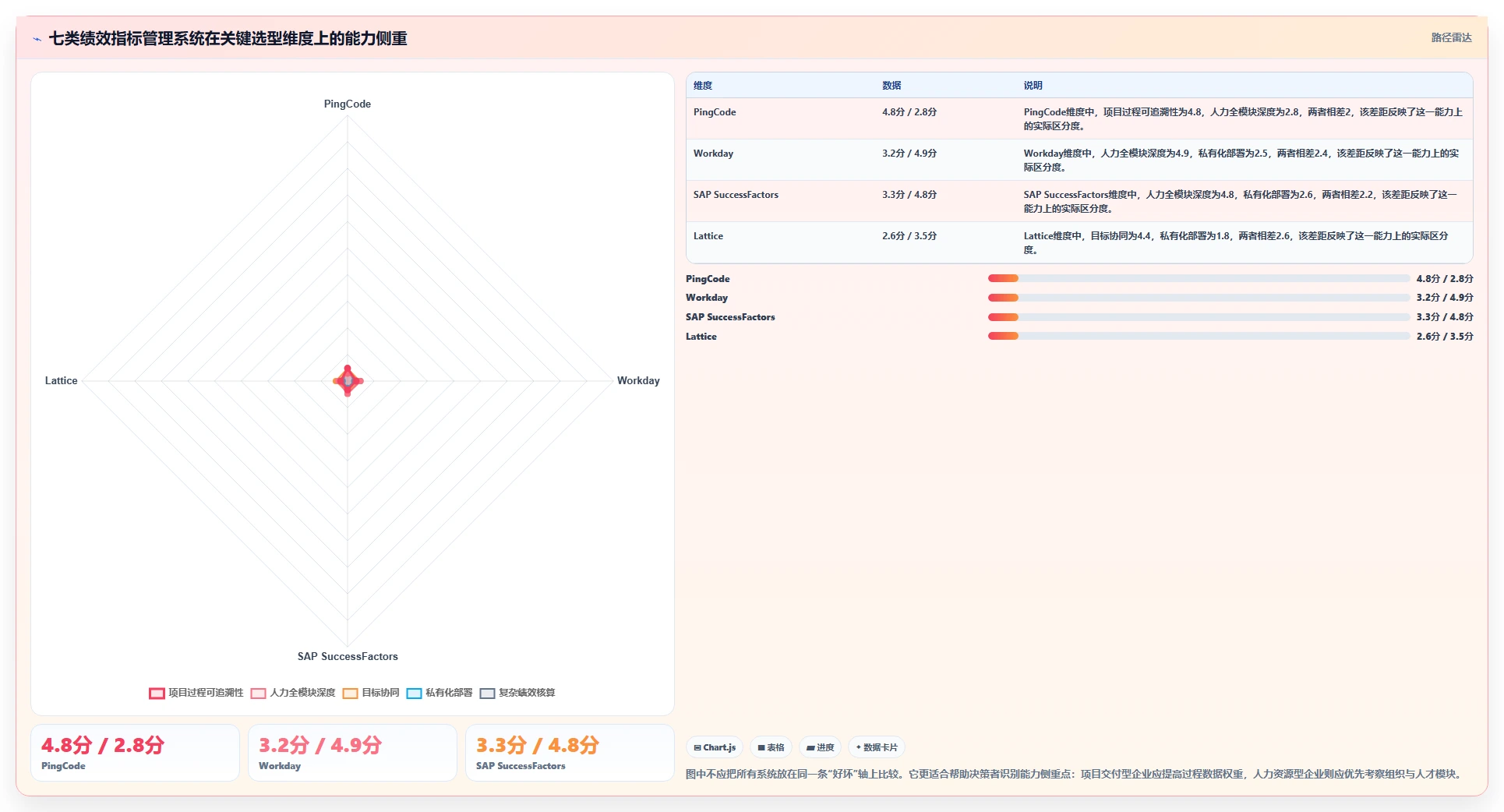This screenshot has width=1504, height=812.
Task: Toggle the 人力全模块深度 legend series
Action: pyautogui.click(x=293, y=693)
